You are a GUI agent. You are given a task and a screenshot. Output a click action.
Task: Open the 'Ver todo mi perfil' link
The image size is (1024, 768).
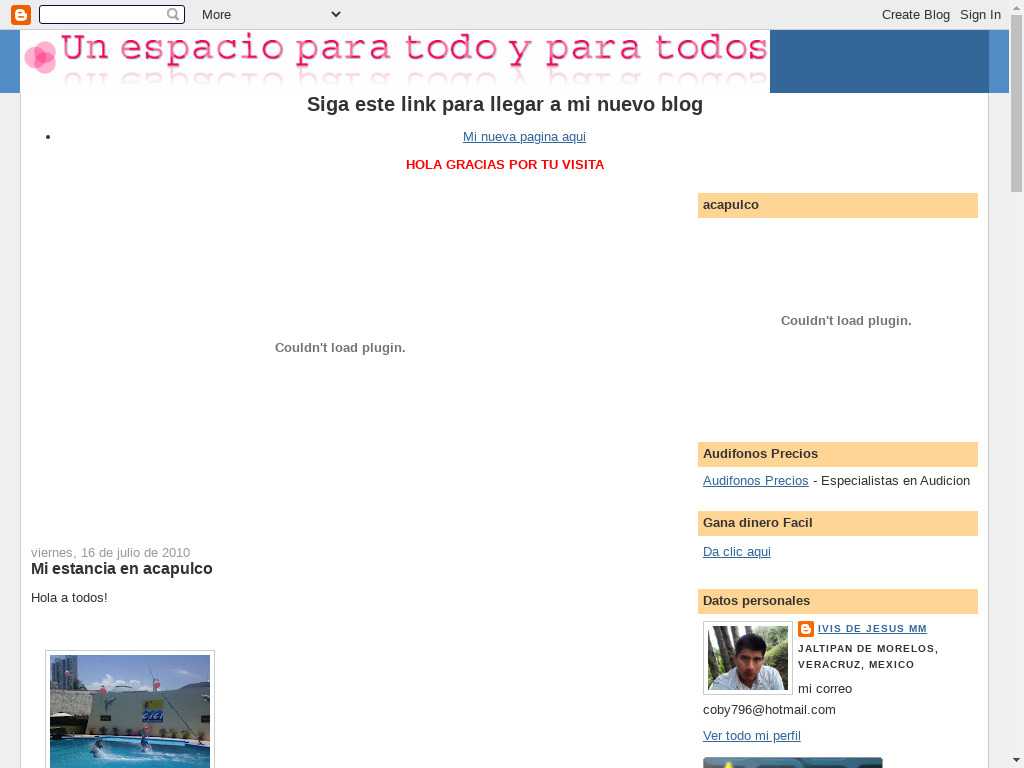tap(751, 736)
